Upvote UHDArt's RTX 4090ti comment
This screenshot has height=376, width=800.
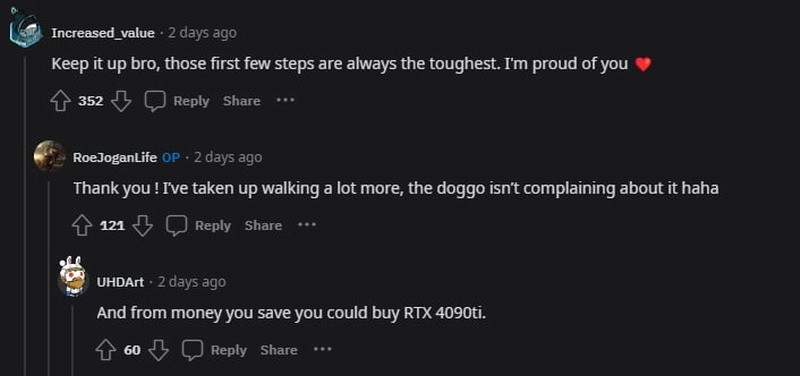click(106, 350)
